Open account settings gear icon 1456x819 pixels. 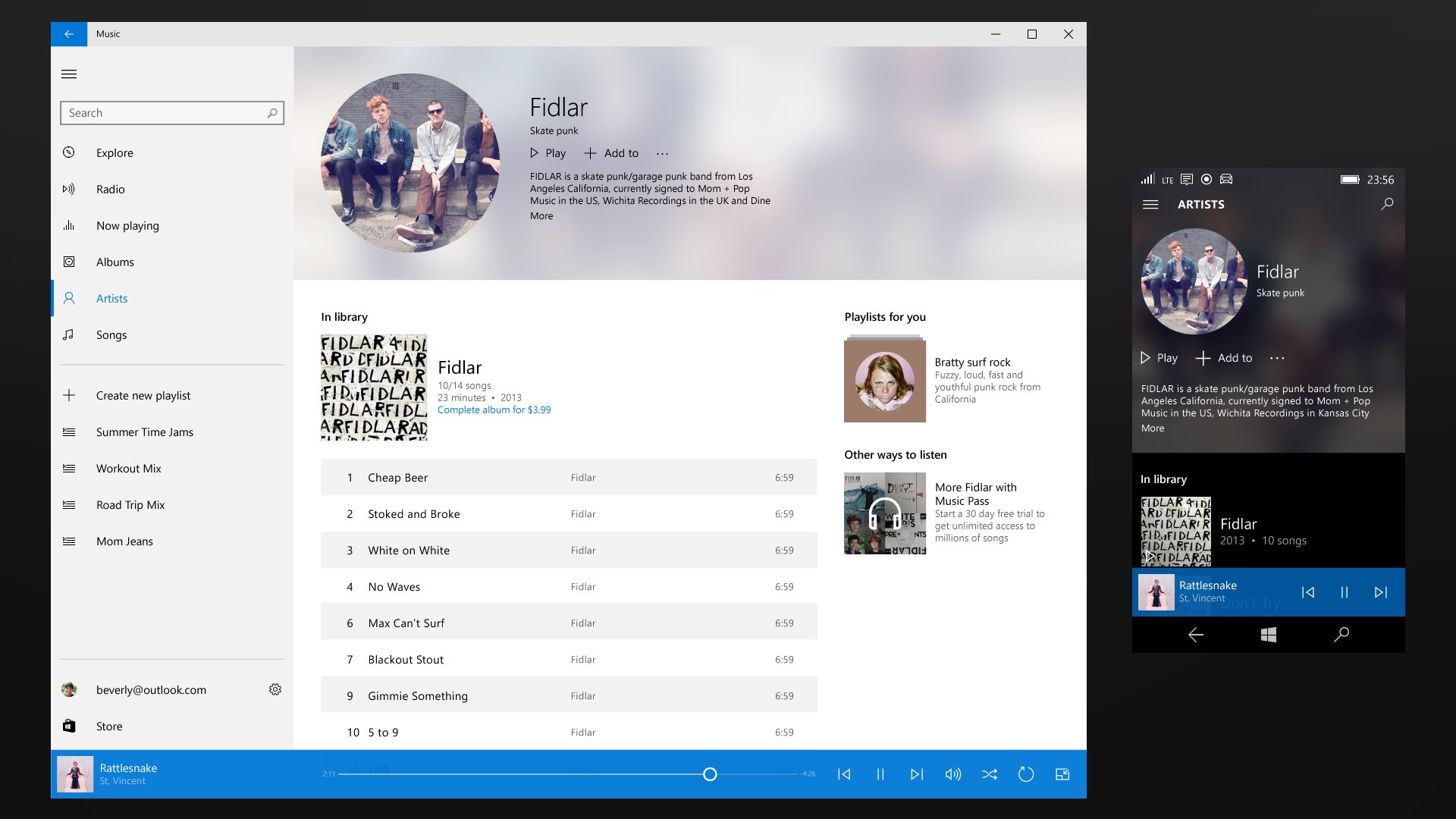pyautogui.click(x=275, y=689)
